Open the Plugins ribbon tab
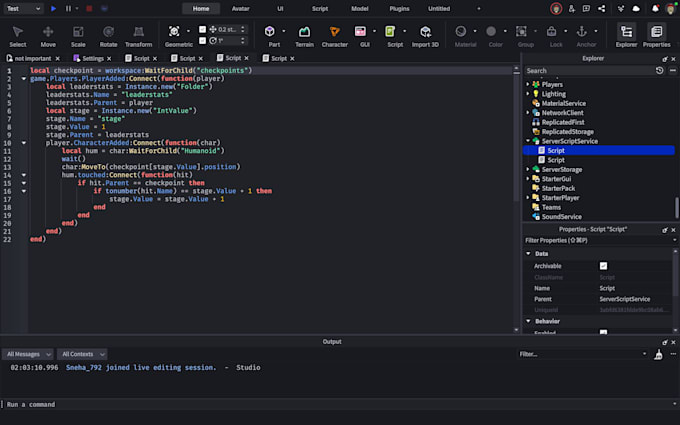 [x=399, y=8]
